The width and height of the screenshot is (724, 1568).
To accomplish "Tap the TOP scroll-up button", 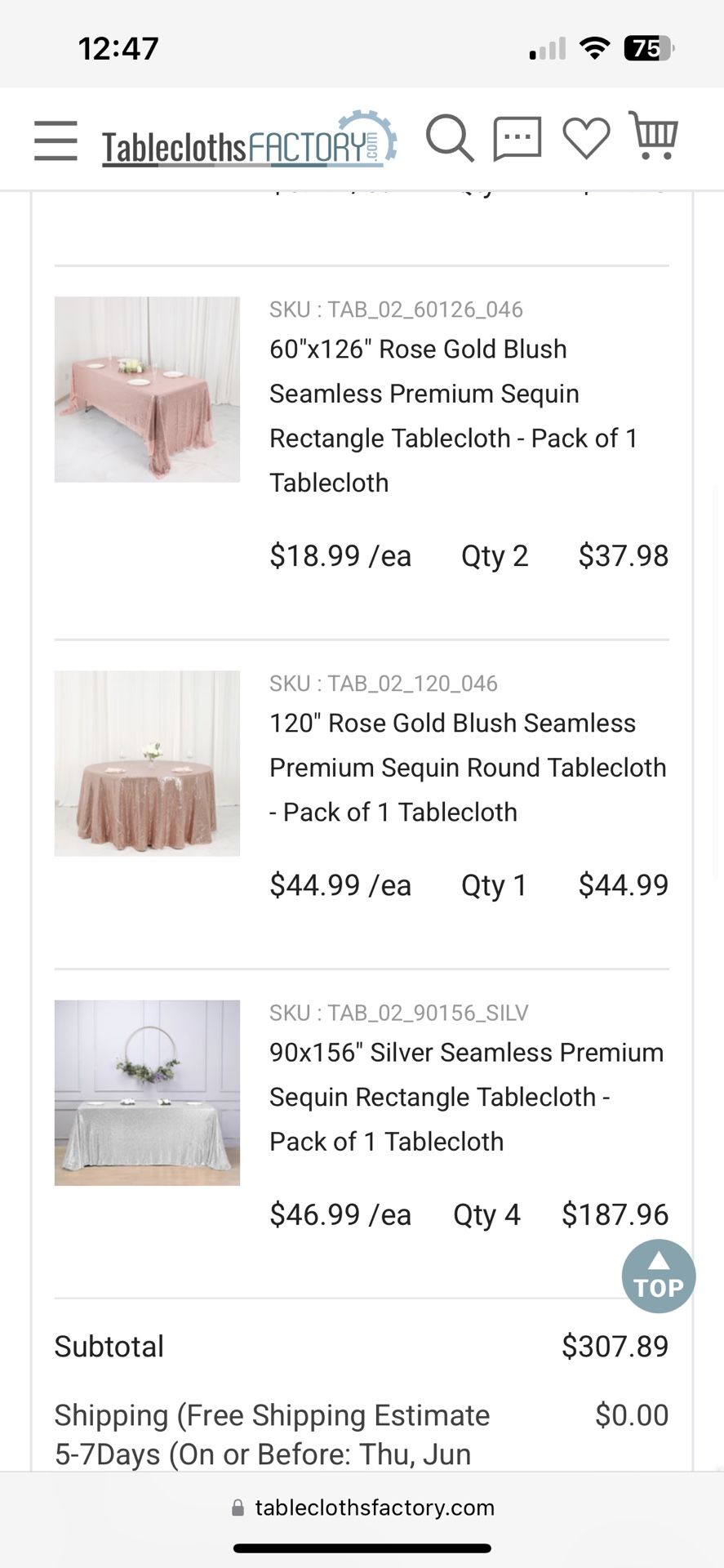I will pyautogui.click(x=658, y=1276).
